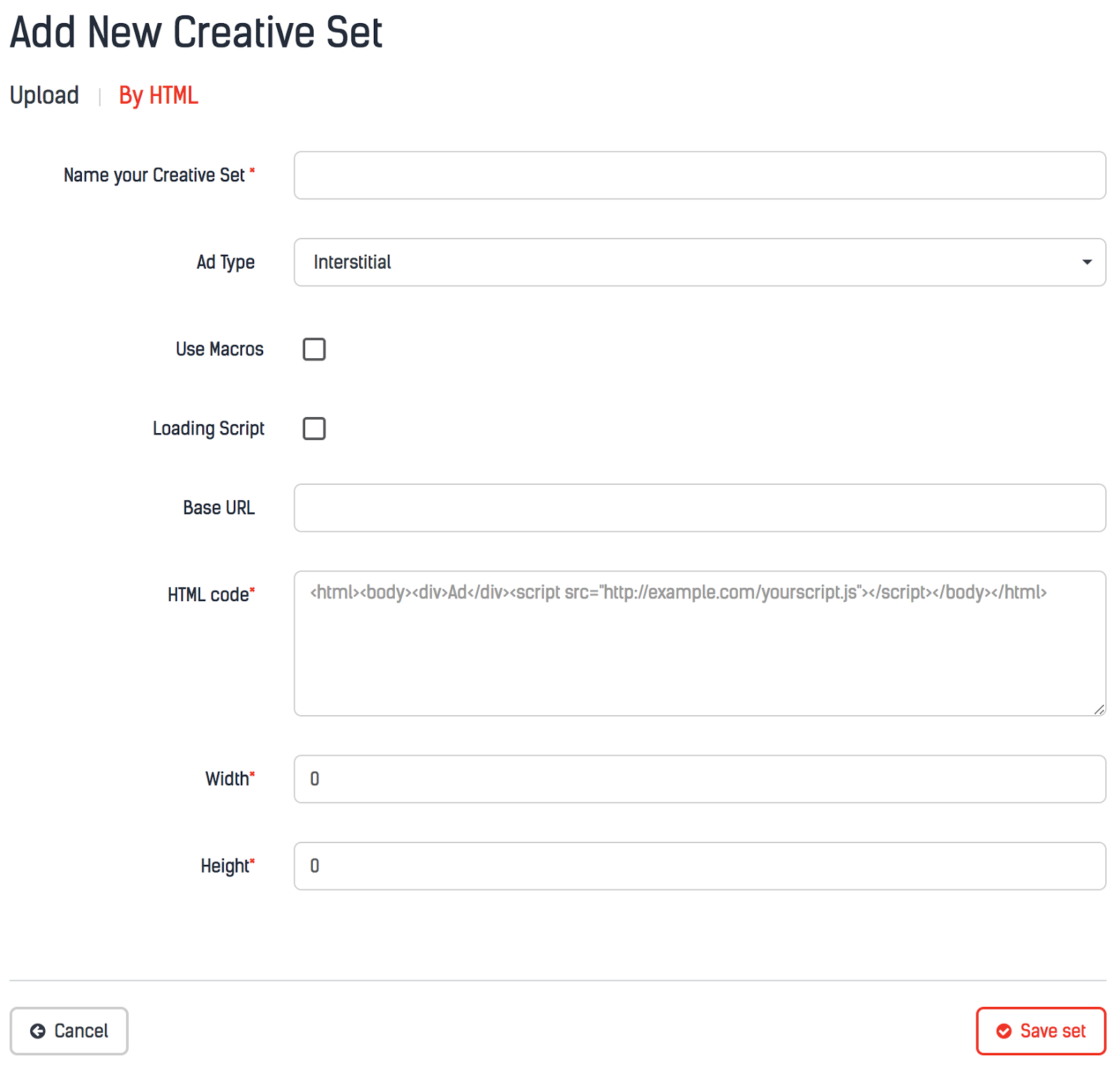
Task: Select the By HTML tab
Action: click(x=158, y=95)
